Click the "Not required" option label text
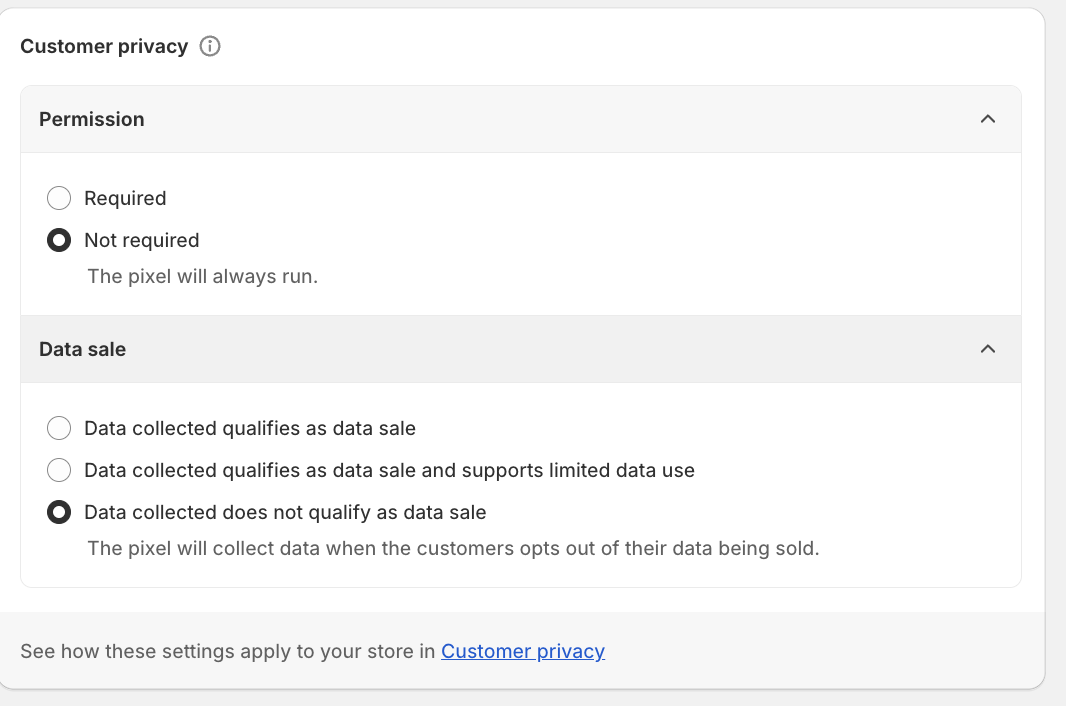1066x706 pixels. coord(142,240)
